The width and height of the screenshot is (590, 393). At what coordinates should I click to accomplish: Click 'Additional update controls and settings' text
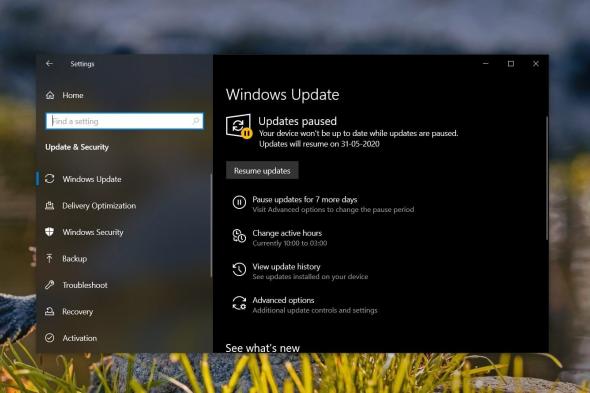[315, 310]
